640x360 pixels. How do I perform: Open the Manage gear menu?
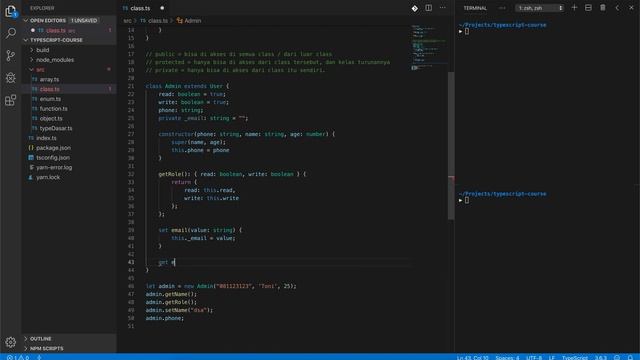[11, 342]
